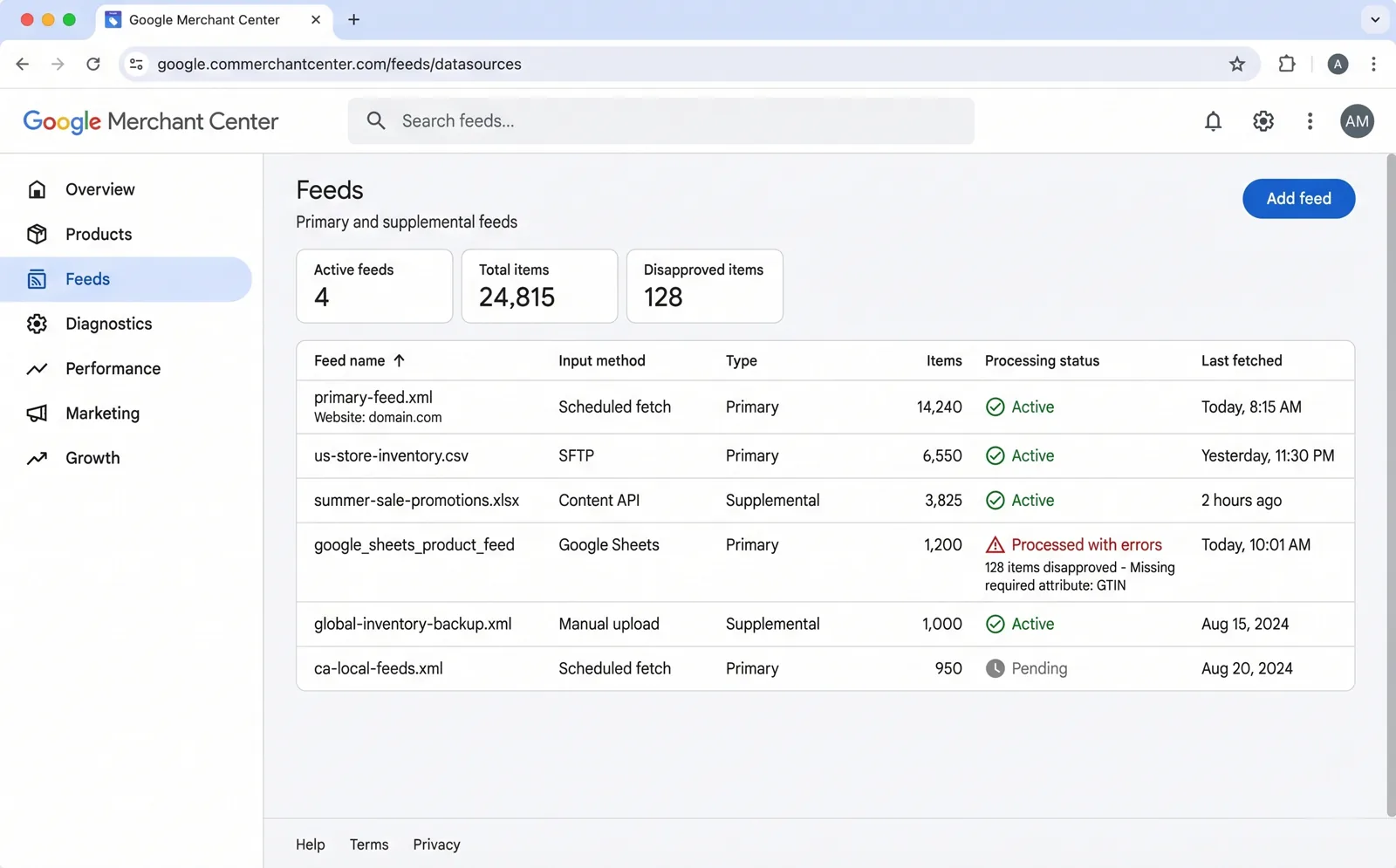The image size is (1396, 868).
Task: Click the Last fetched column header
Action: (1242, 360)
